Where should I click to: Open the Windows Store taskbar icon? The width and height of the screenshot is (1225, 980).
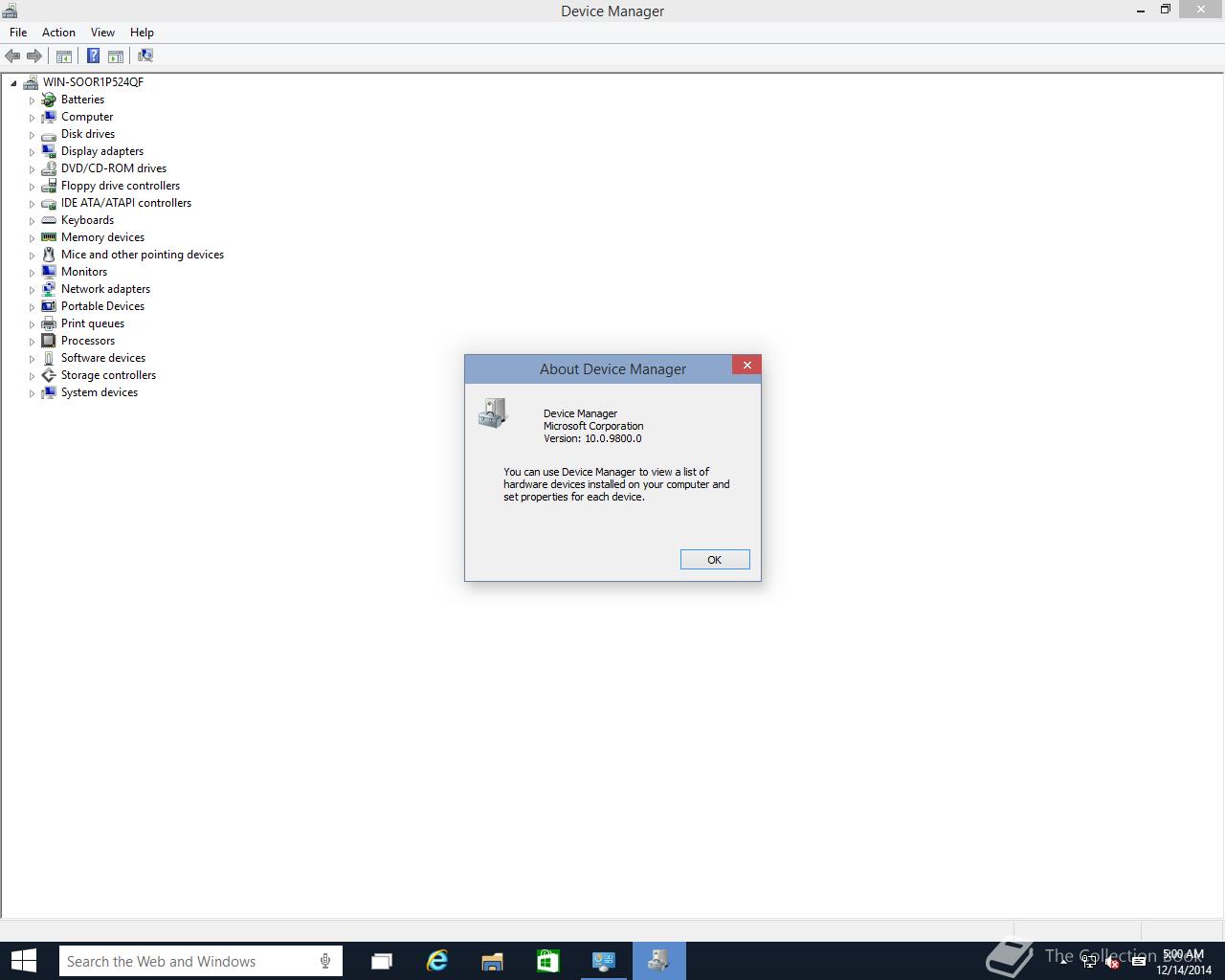coord(547,961)
